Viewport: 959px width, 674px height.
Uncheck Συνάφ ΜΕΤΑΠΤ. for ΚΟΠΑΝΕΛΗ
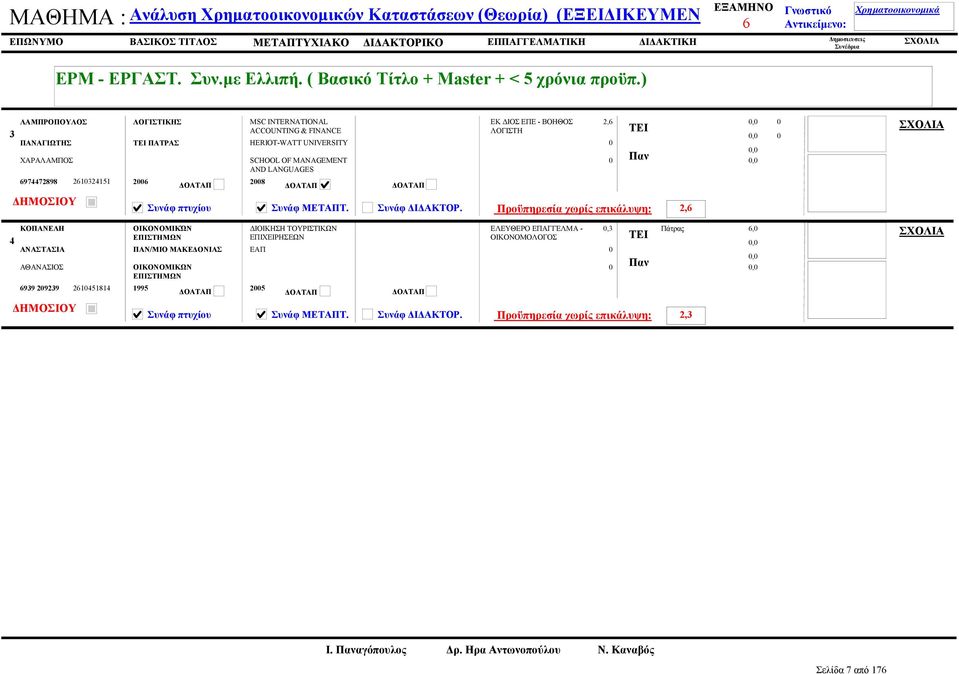pos(261,314)
